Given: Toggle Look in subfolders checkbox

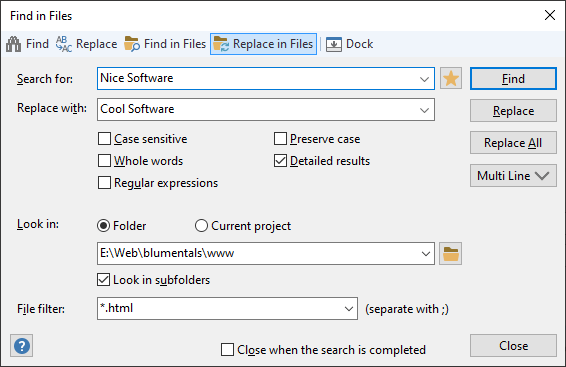Looking at the screenshot, I should point(104,280).
